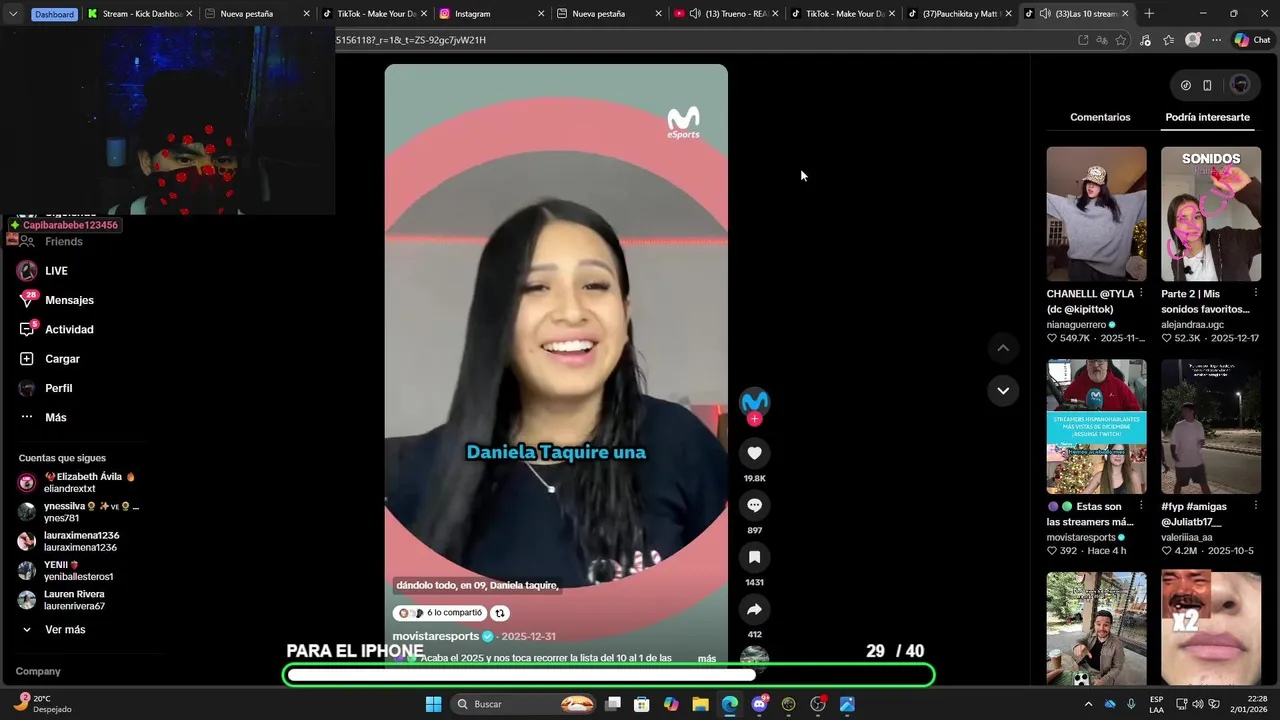Open Copilot Chat in the browser toolbar
The width and height of the screenshot is (1280, 720).
pos(1252,40)
